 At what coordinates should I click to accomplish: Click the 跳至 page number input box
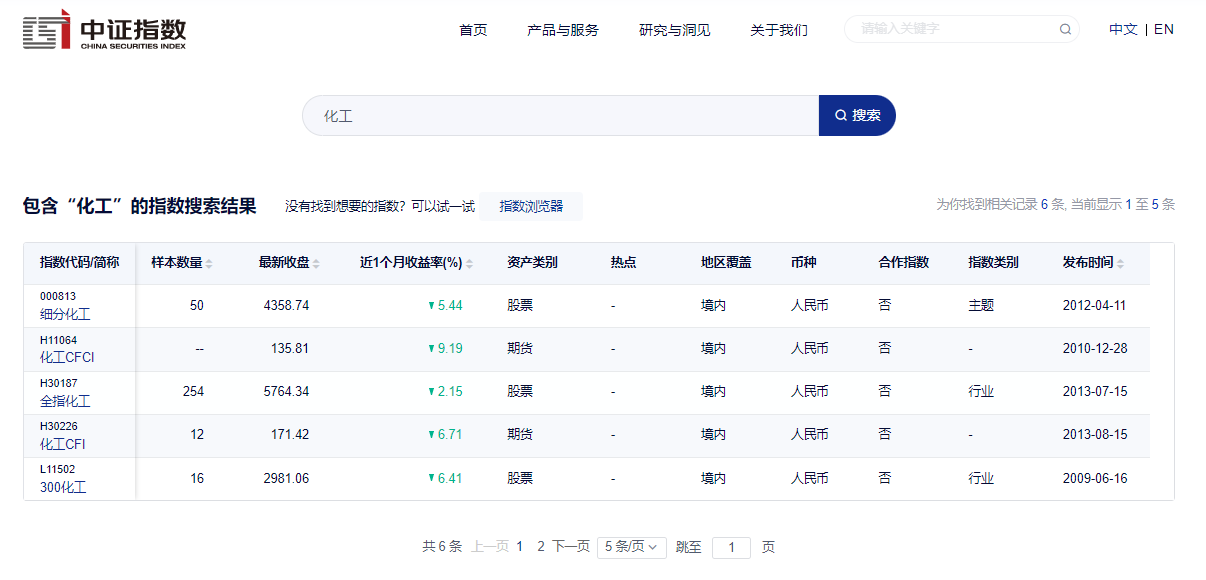tap(731, 548)
